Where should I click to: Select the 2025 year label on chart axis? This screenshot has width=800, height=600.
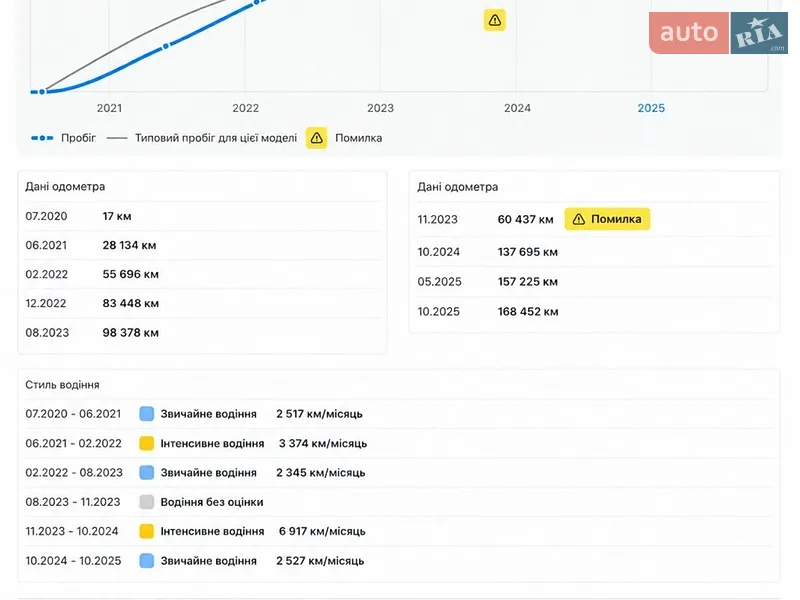[651, 108]
